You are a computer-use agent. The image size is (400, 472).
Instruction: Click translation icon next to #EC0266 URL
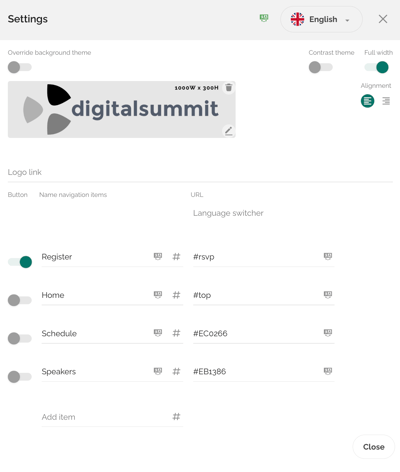(328, 333)
